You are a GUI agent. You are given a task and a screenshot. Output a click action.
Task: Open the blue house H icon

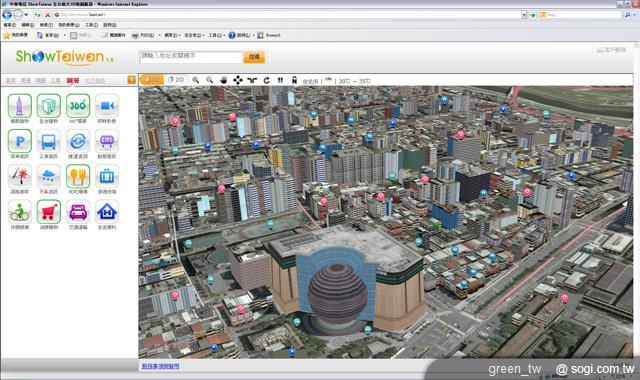click(x=107, y=212)
